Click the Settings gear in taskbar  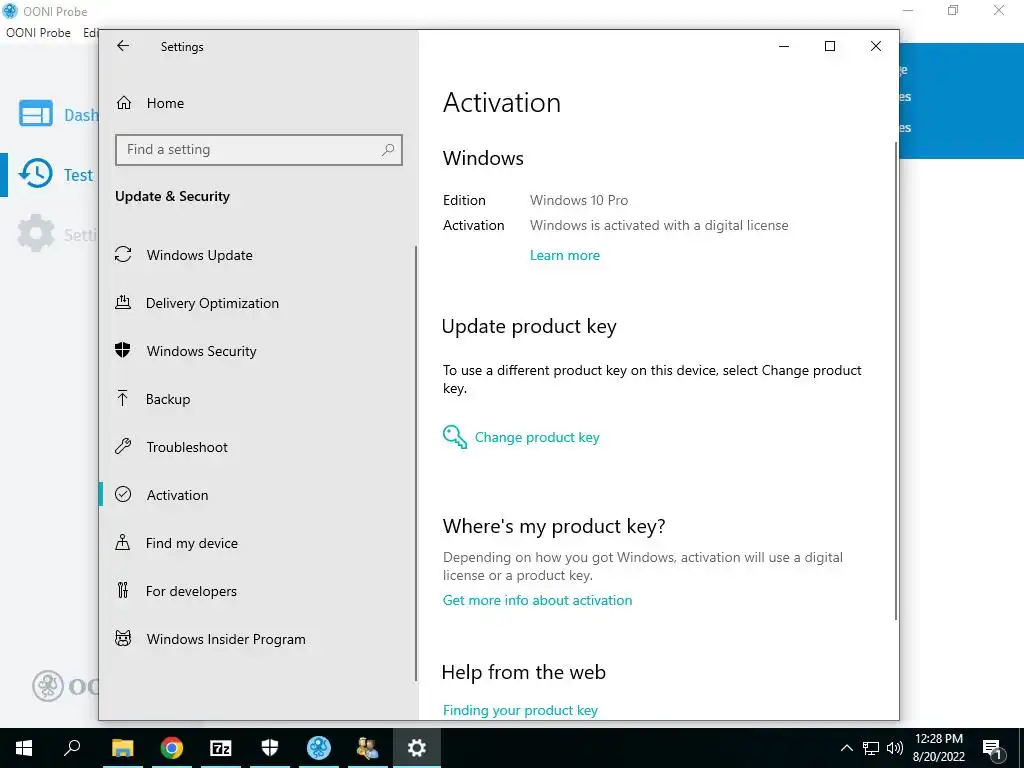417,748
